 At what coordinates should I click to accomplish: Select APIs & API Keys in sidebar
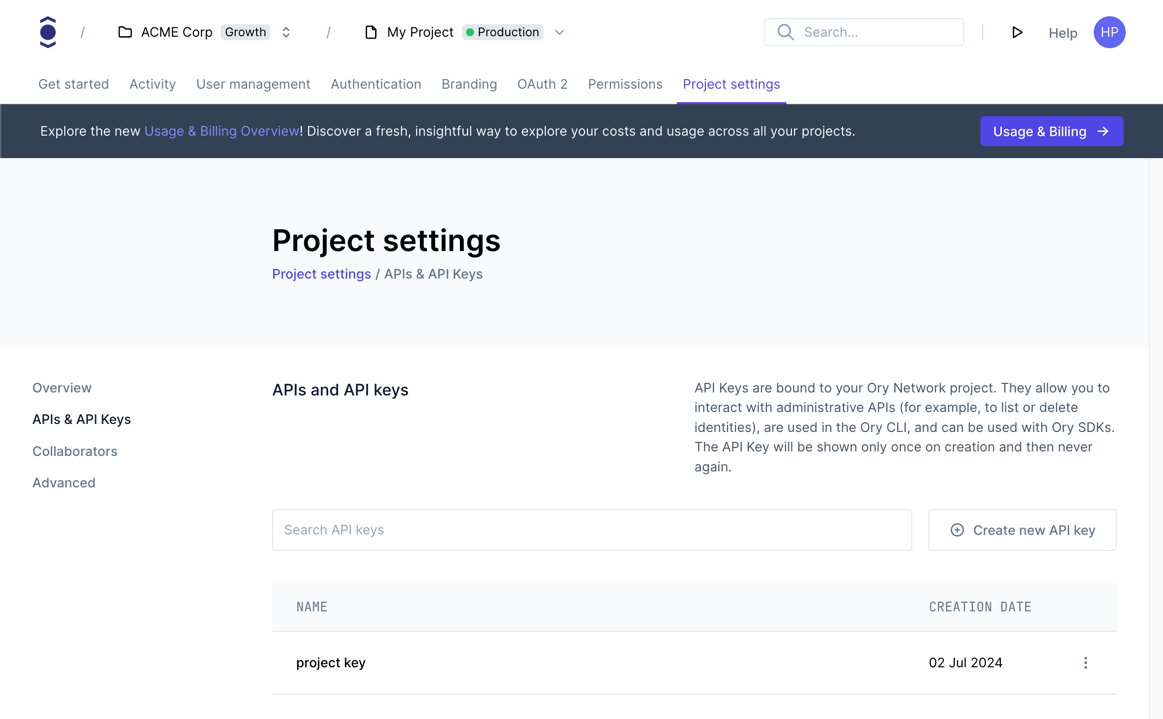82,419
